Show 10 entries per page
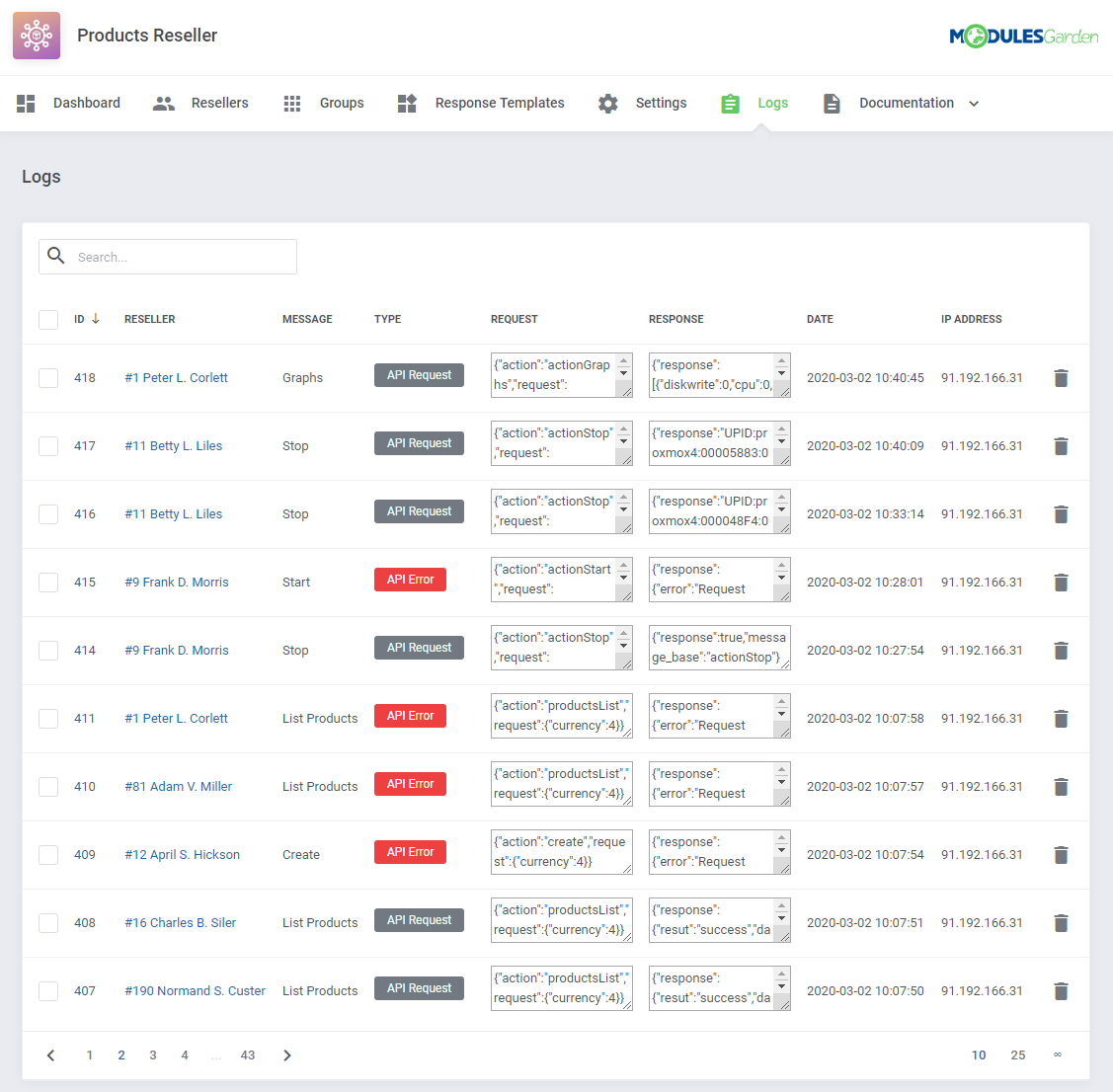Viewport: 1113px width, 1092px height. [x=978, y=1055]
